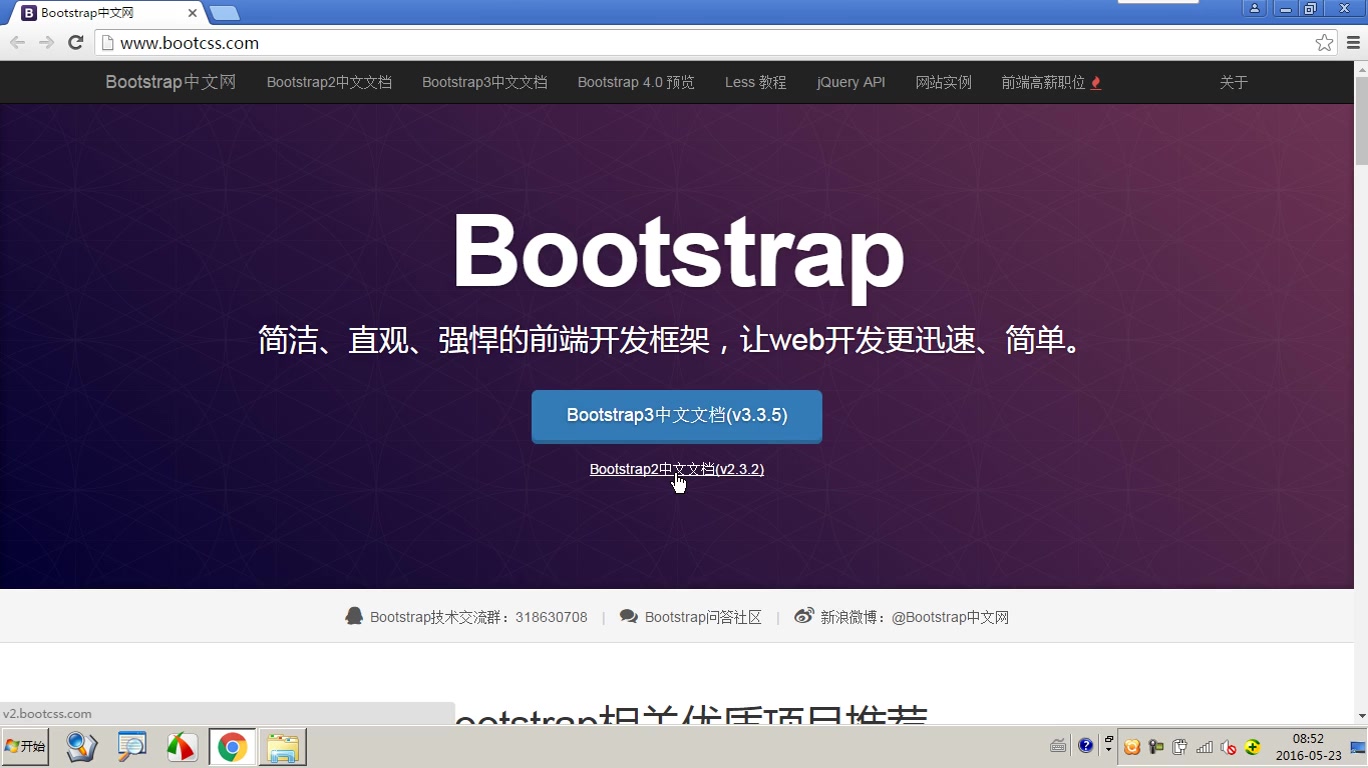1368x768 pixels.
Task: Open the green update icon in the system tray
Action: (x=1252, y=747)
